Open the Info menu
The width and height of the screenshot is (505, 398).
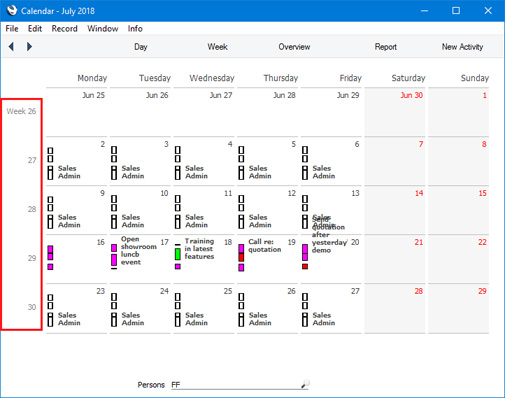pyautogui.click(x=135, y=29)
